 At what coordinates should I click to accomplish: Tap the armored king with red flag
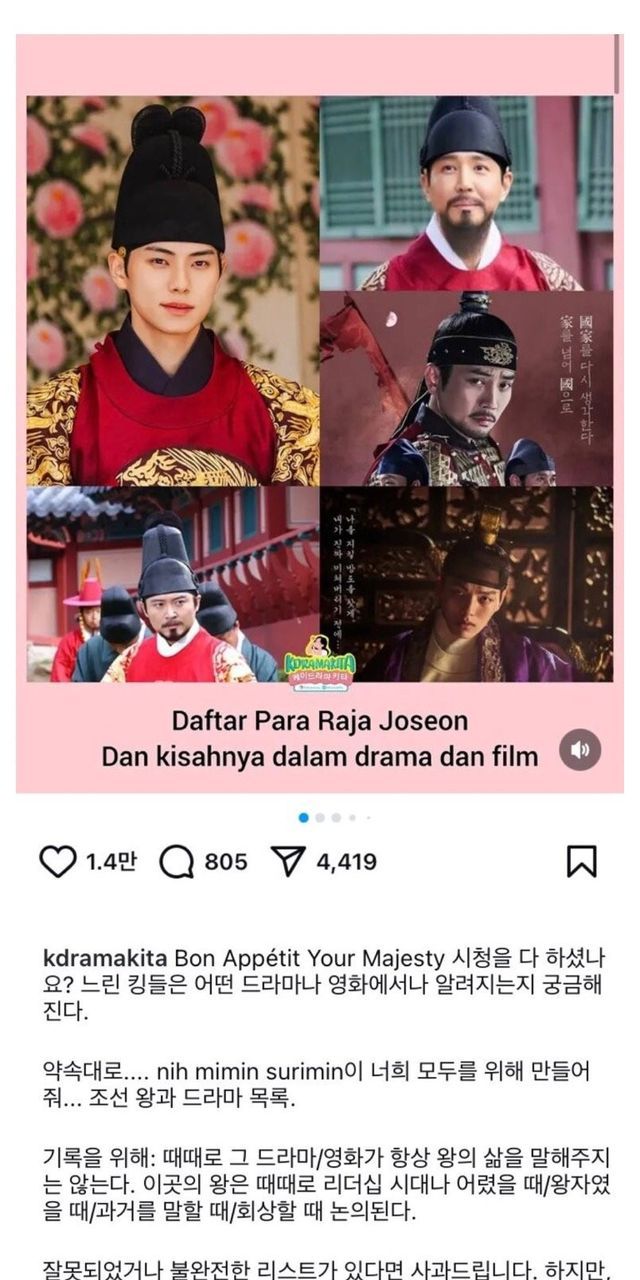[467, 389]
